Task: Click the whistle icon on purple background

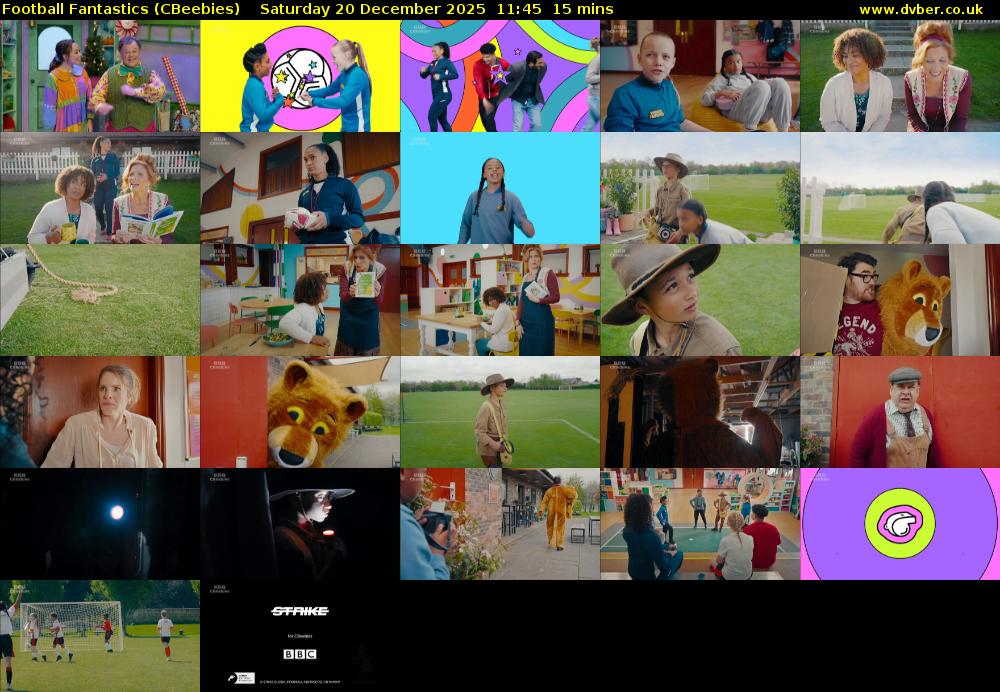Action: (899, 524)
